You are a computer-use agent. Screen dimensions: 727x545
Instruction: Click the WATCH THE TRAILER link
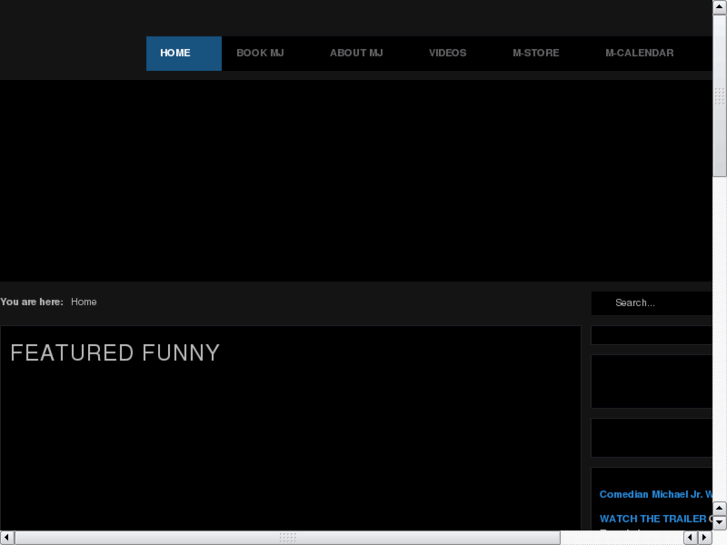[x=655, y=519]
